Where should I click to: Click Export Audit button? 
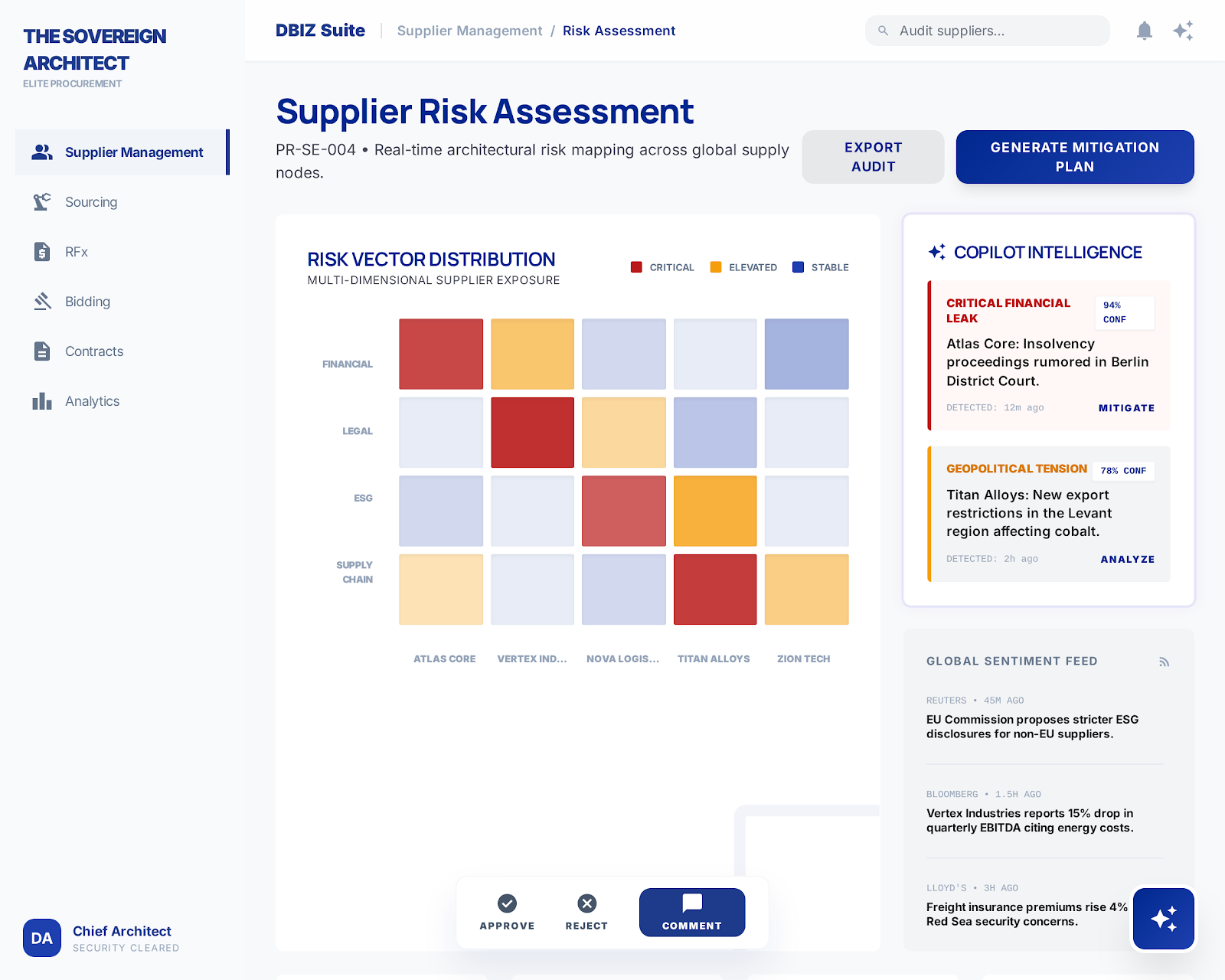873,157
